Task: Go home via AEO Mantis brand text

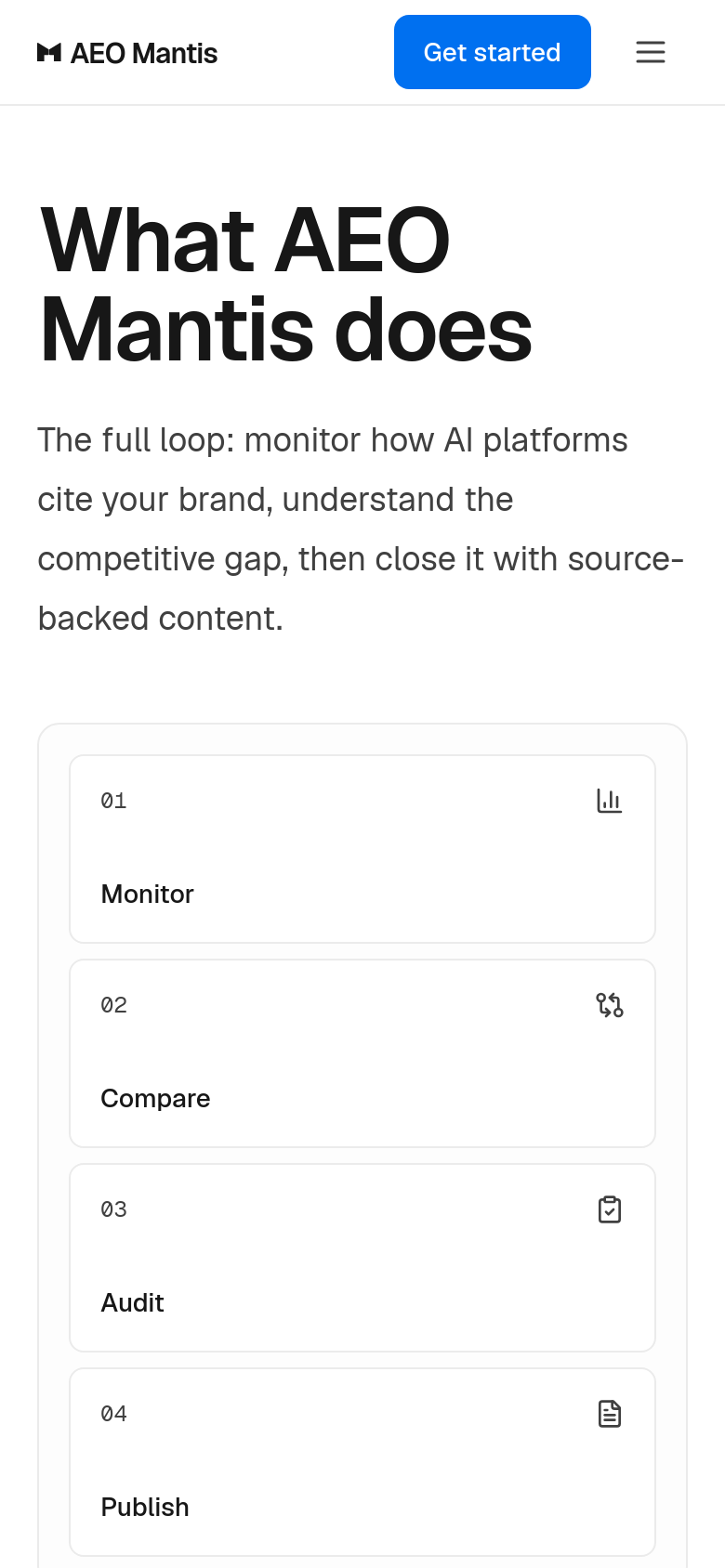Action: tap(144, 54)
